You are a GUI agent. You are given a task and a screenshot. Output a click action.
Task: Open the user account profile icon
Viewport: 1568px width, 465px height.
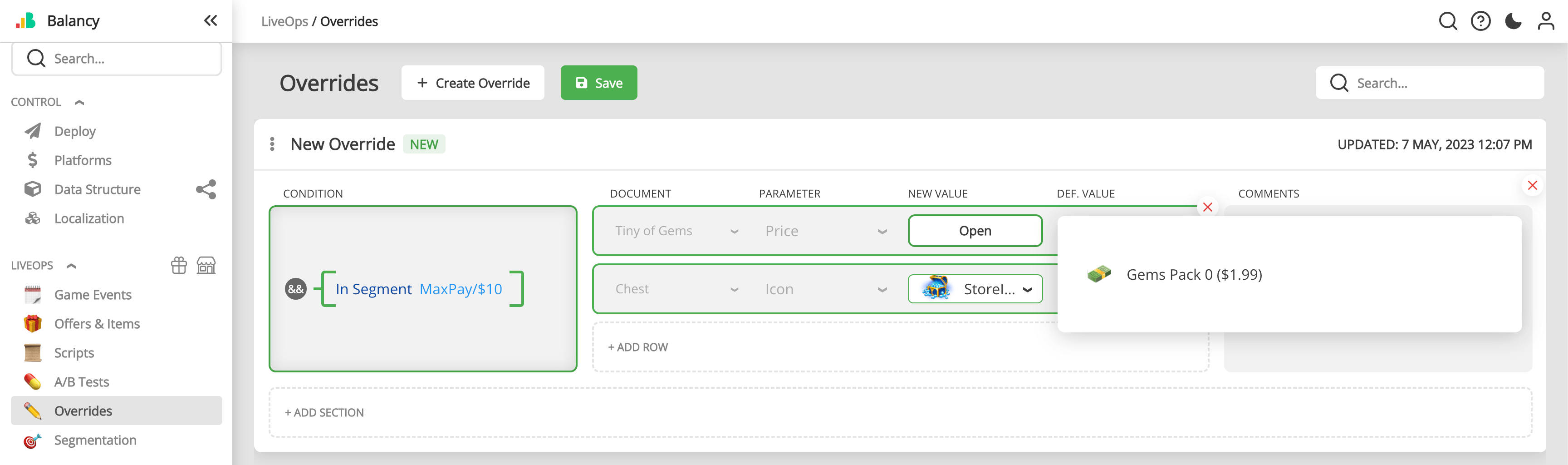1545,21
